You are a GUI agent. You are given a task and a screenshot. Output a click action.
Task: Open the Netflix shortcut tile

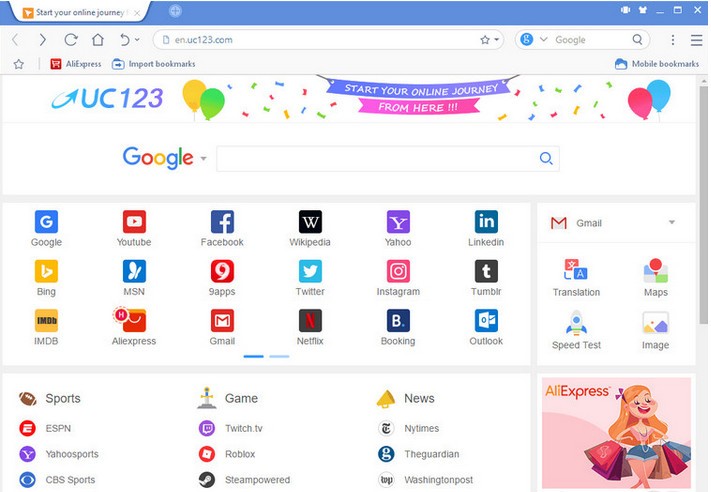point(310,327)
